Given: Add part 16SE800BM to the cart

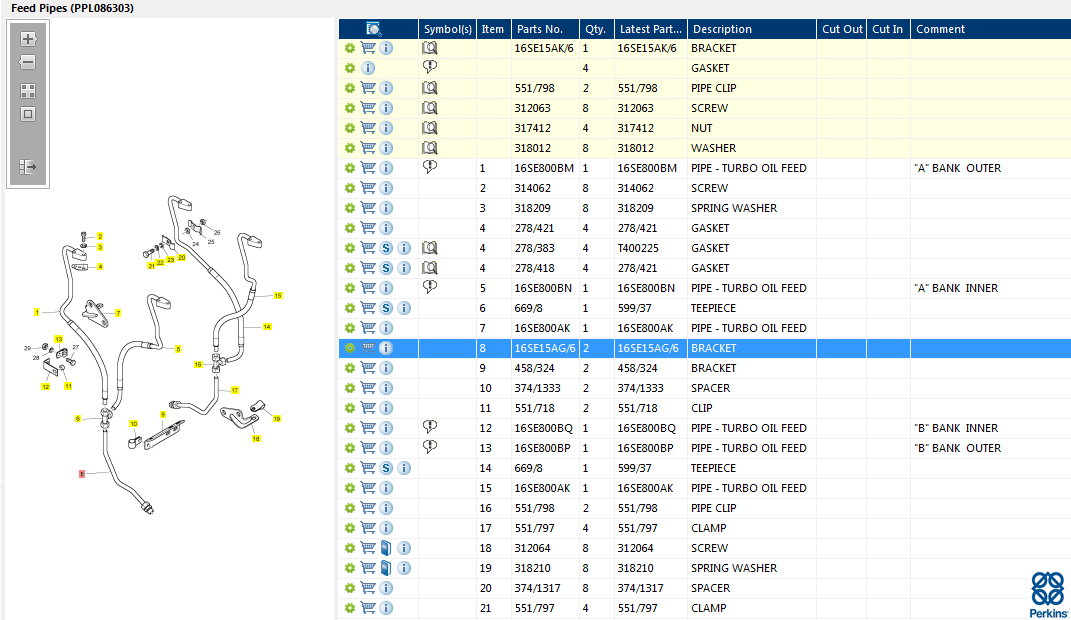Looking at the screenshot, I should point(368,168).
